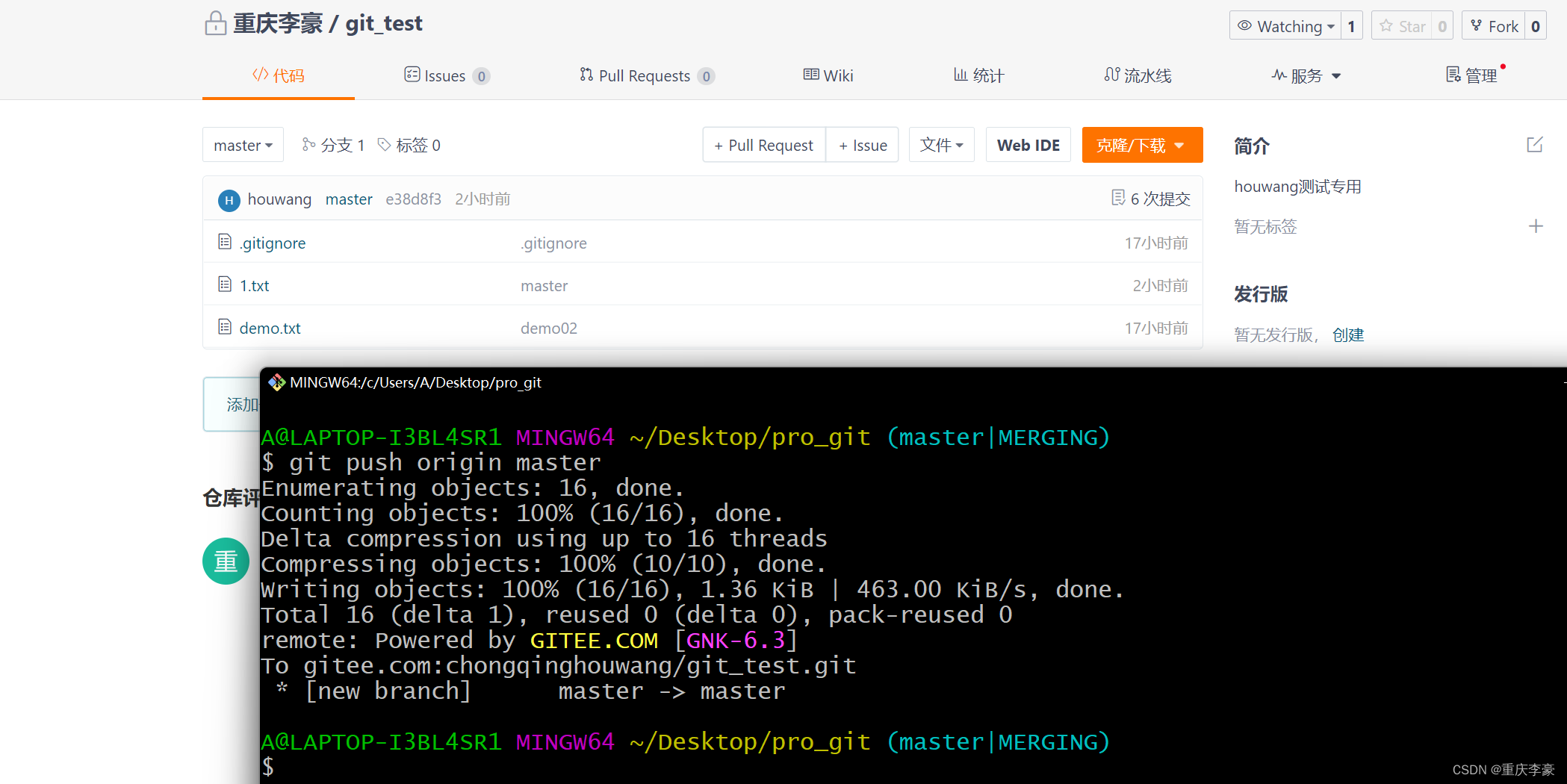The image size is (1567, 784).
Task: Open the .gitignore file
Action: click(x=273, y=243)
